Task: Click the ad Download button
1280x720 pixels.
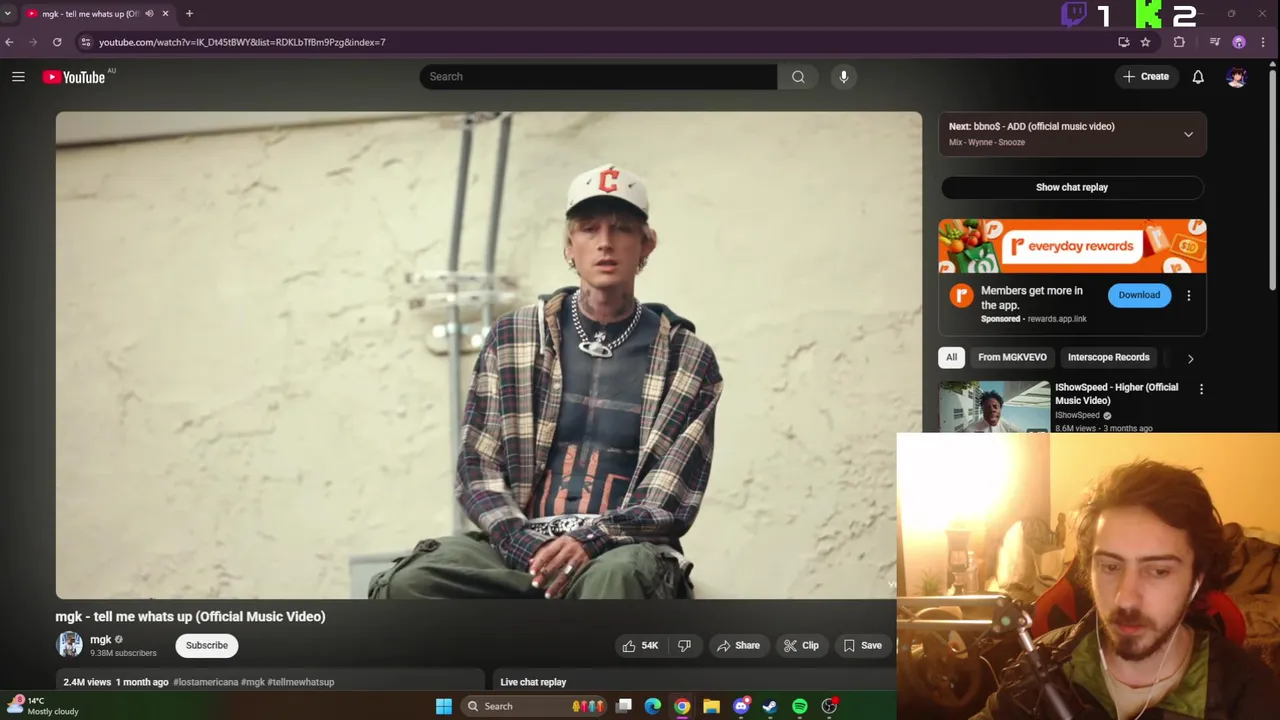Action: pos(1139,295)
